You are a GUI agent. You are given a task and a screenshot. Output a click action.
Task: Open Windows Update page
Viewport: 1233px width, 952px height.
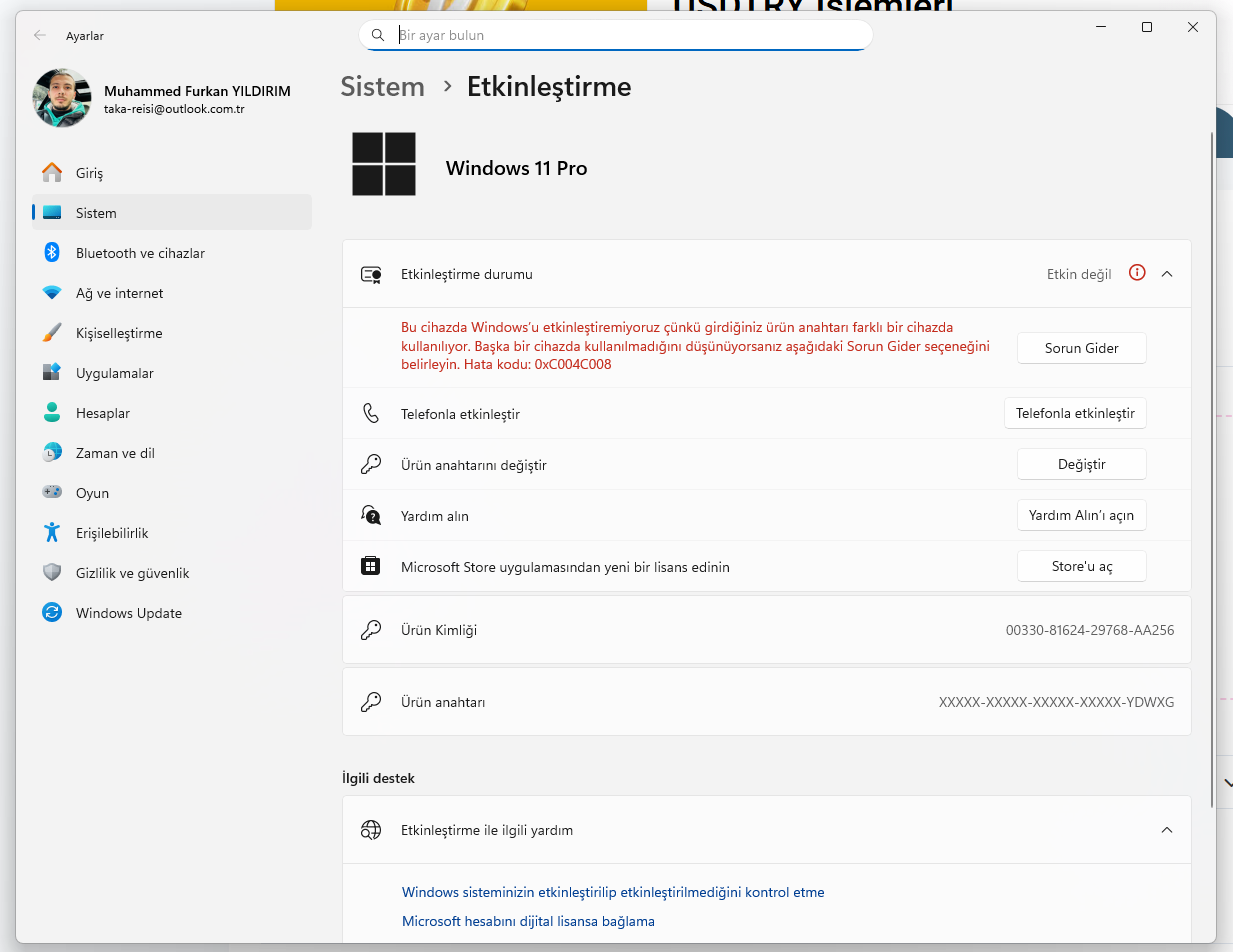[x=172, y=613]
